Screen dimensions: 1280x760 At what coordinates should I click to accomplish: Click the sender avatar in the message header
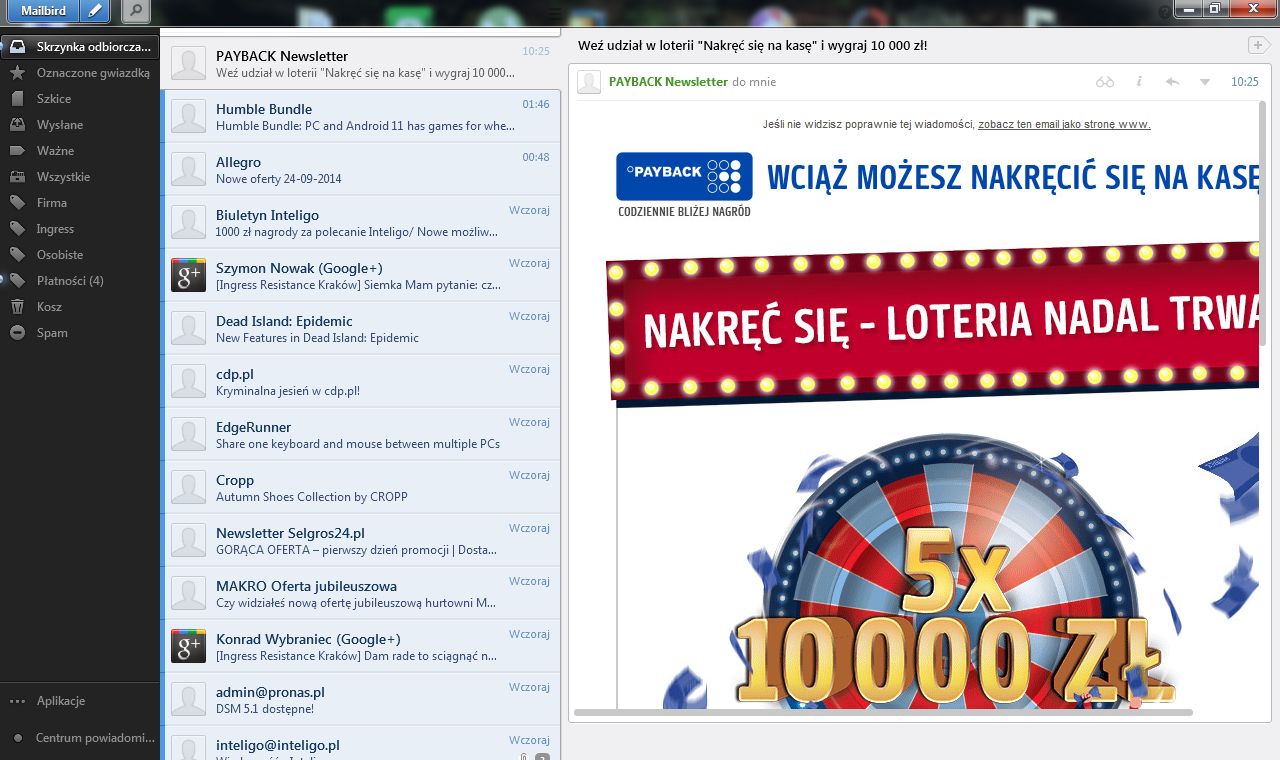tap(589, 82)
